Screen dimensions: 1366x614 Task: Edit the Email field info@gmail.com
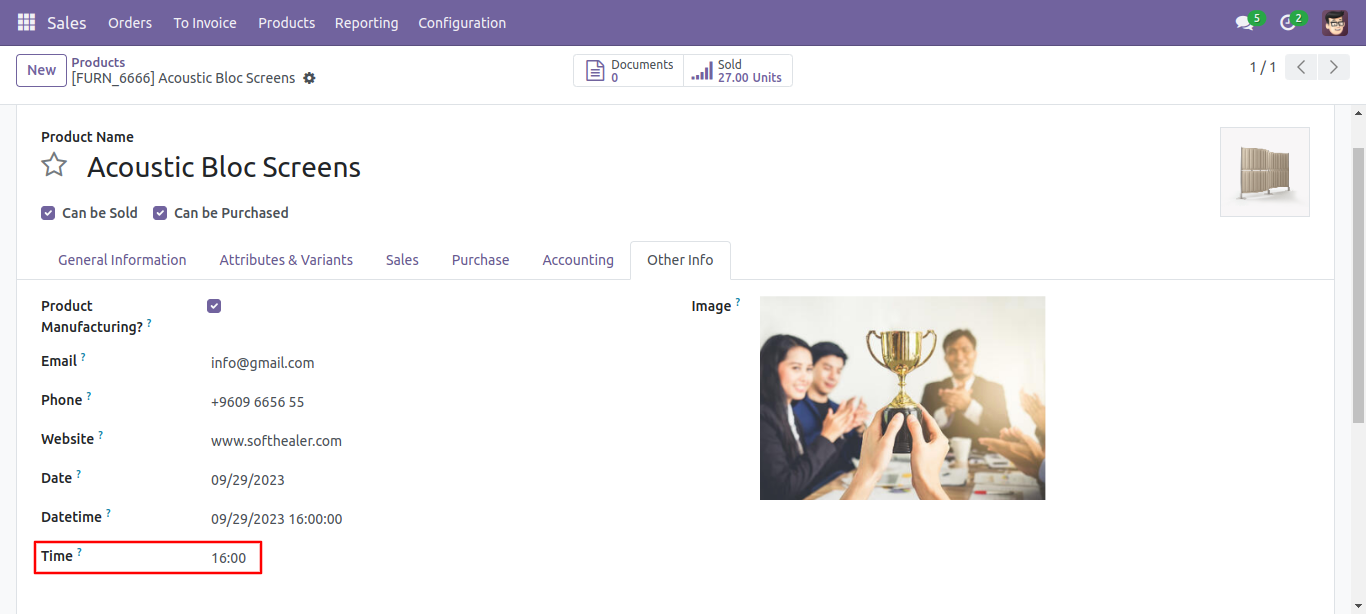coord(262,363)
